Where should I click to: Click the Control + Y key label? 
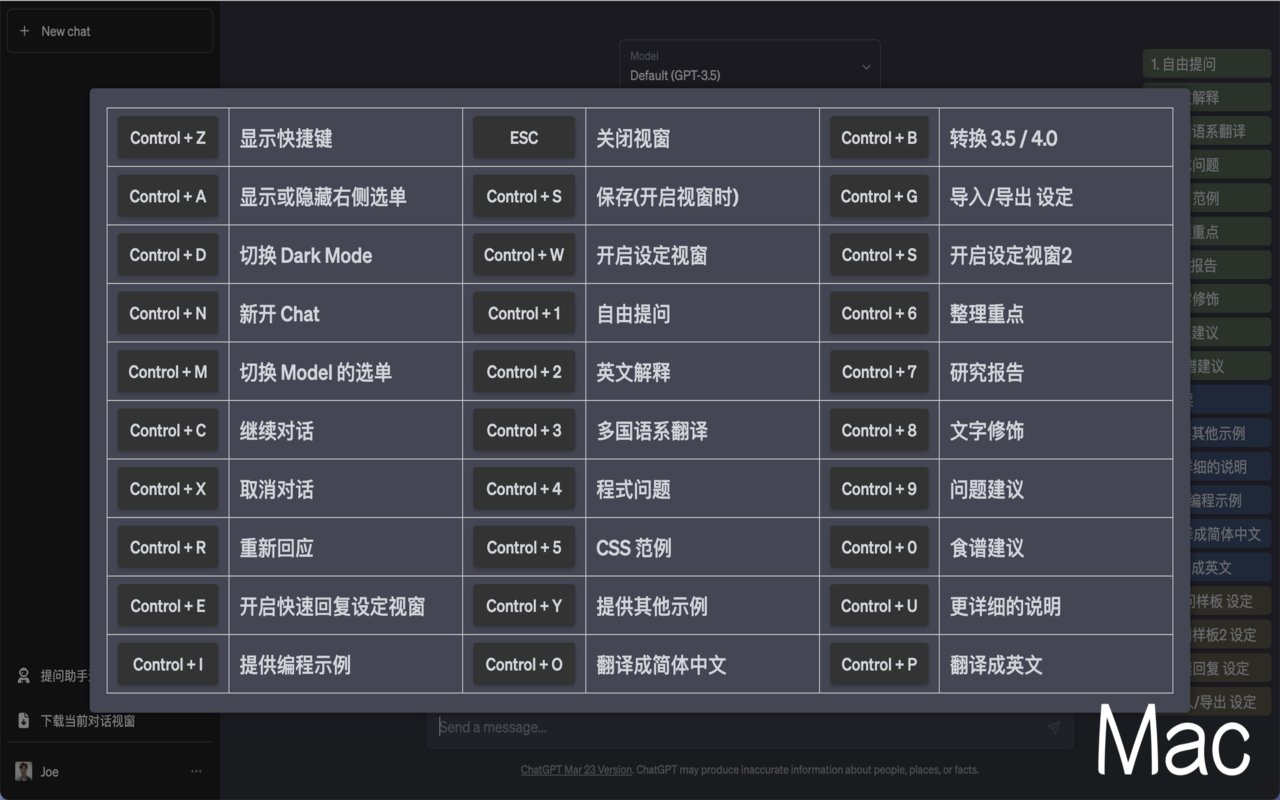tap(524, 606)
